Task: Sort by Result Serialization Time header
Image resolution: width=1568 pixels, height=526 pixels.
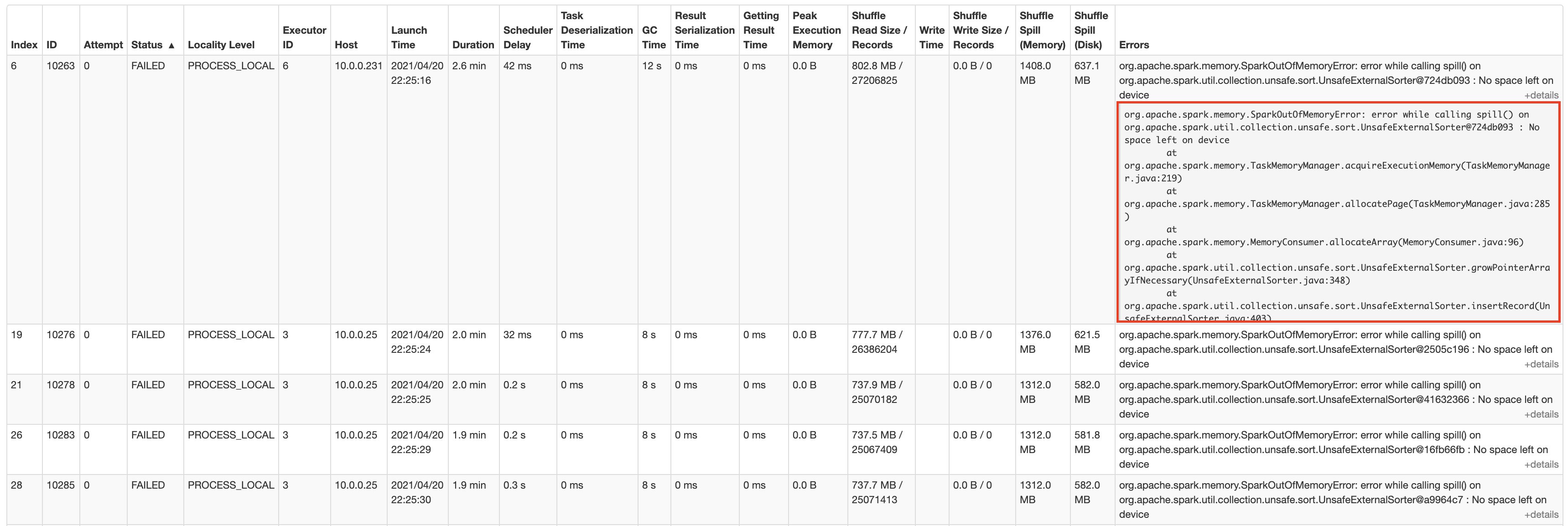Action: pos(704,30)
